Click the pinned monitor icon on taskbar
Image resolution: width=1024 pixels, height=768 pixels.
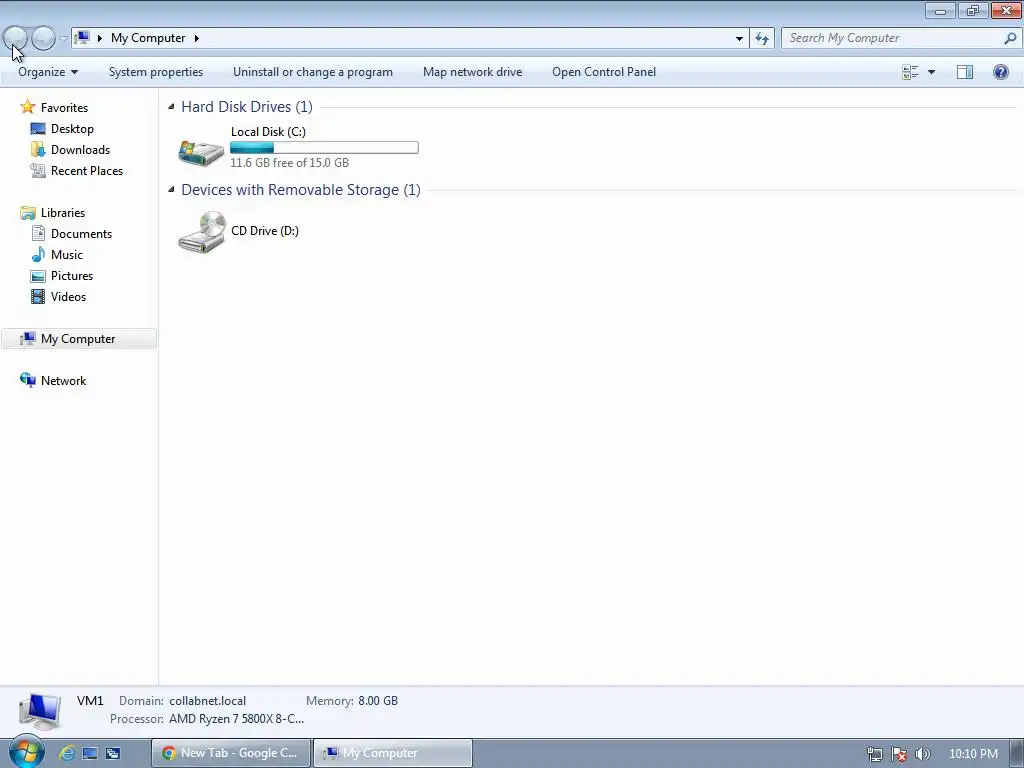click(89, 753)
